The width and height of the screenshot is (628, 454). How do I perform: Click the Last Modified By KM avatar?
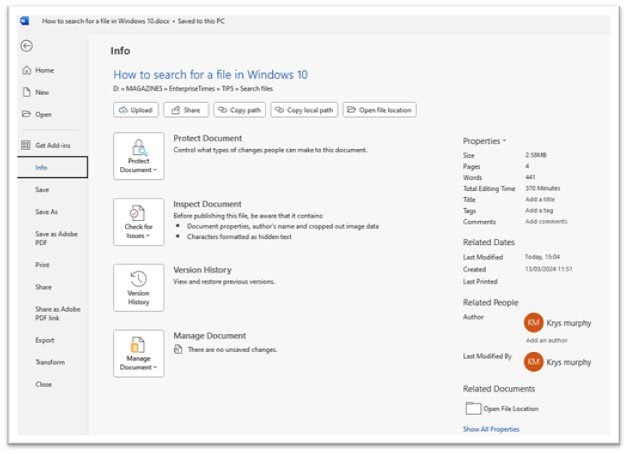pyautogui.click(x=533, y=362)
